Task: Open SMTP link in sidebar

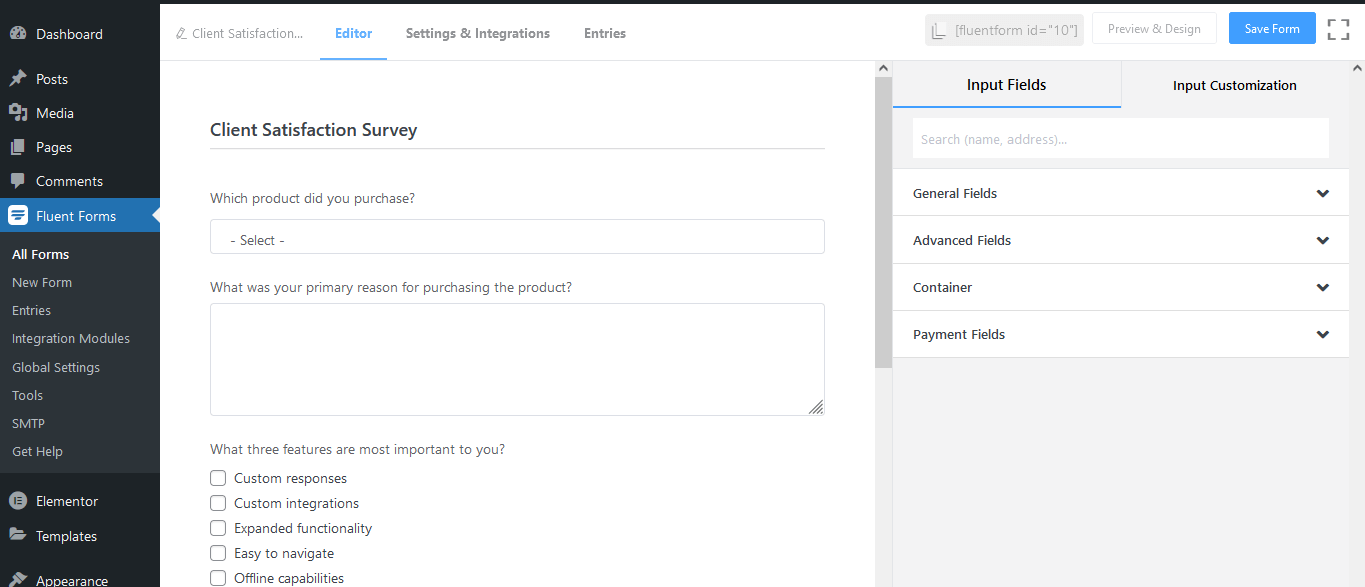Action: point(28,423)
